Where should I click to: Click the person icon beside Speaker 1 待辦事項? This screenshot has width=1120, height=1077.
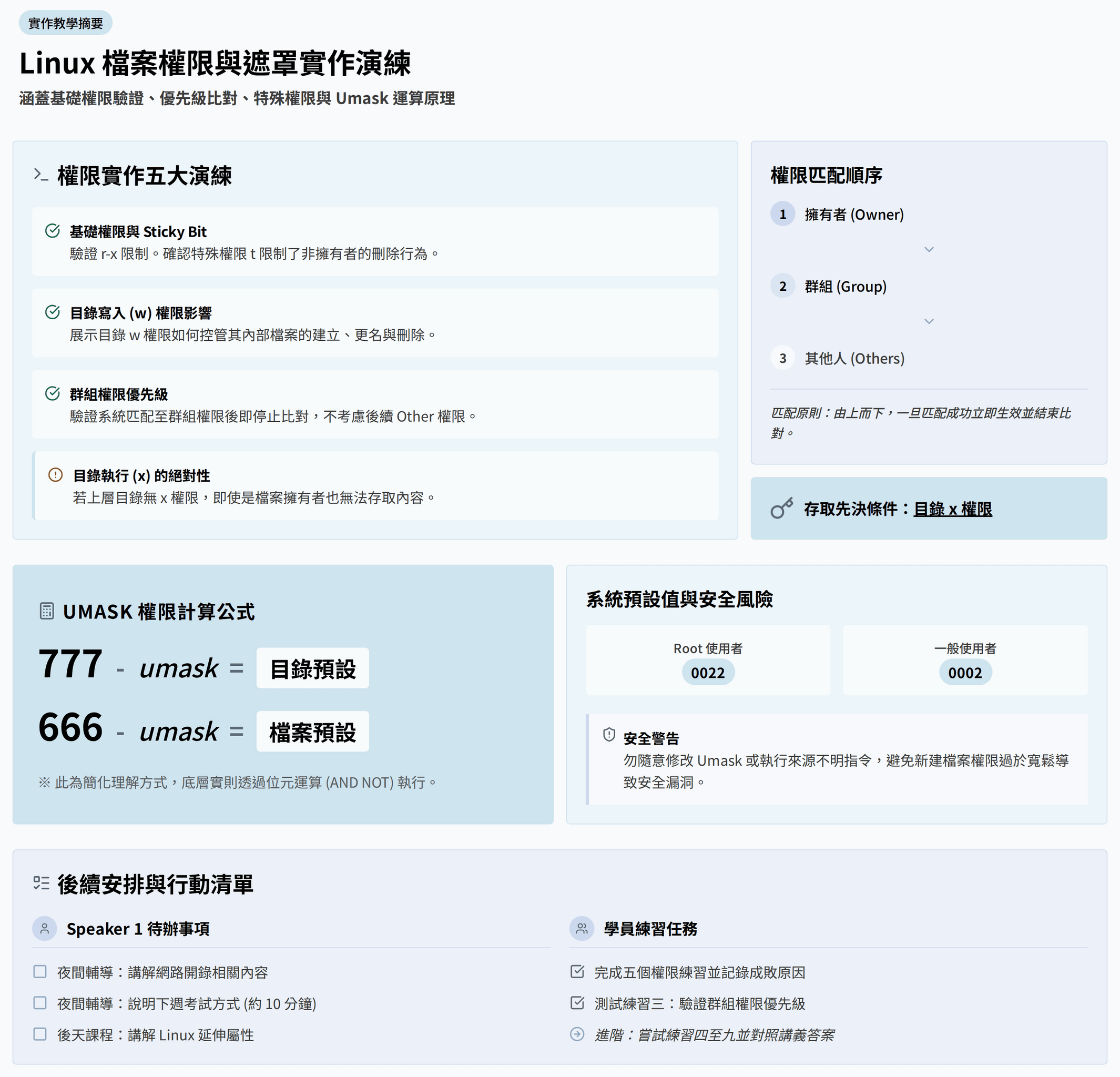pyautogui.click(x=45, y=929)
